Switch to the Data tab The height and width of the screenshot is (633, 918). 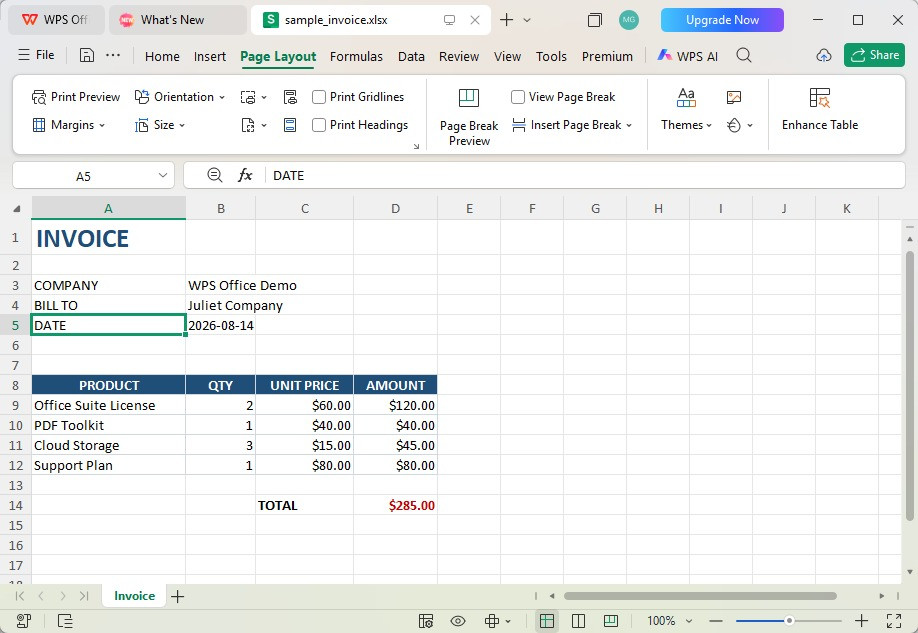411,56
